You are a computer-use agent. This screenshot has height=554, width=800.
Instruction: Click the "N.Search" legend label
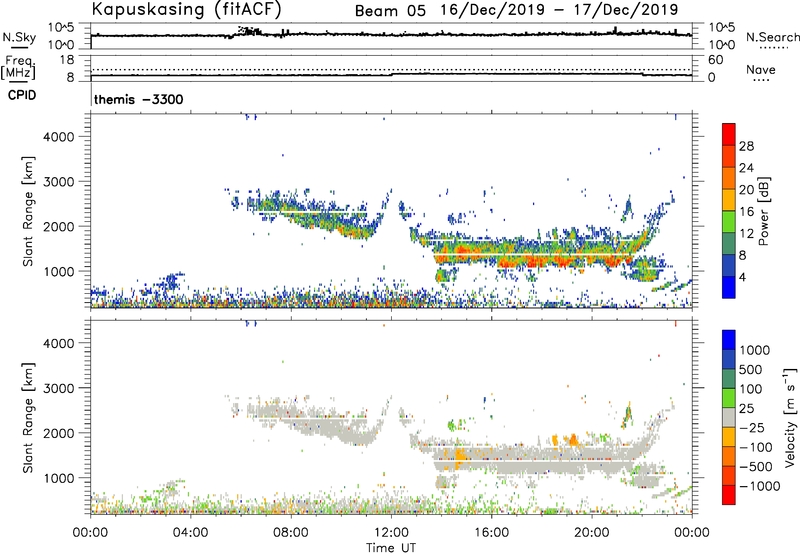772,37
